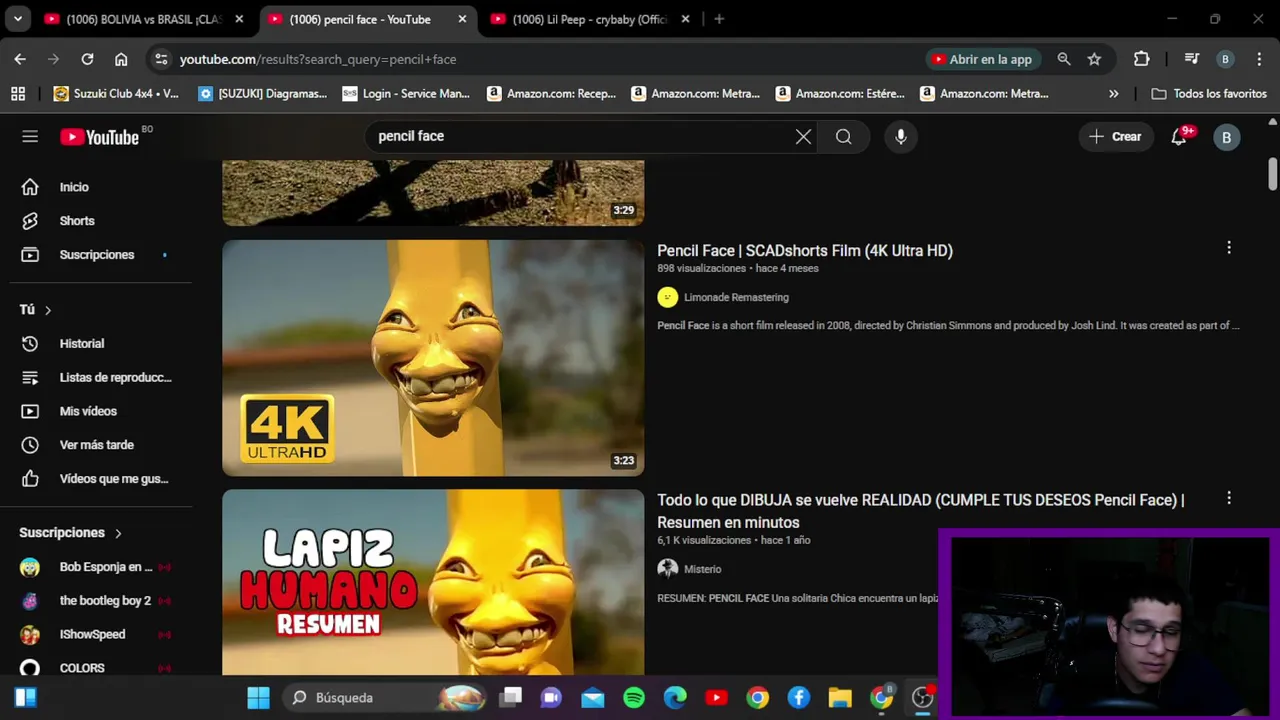Click Abrir en la app button
Viewport: 1280px width, 720px height.
[x=982, y=59]
